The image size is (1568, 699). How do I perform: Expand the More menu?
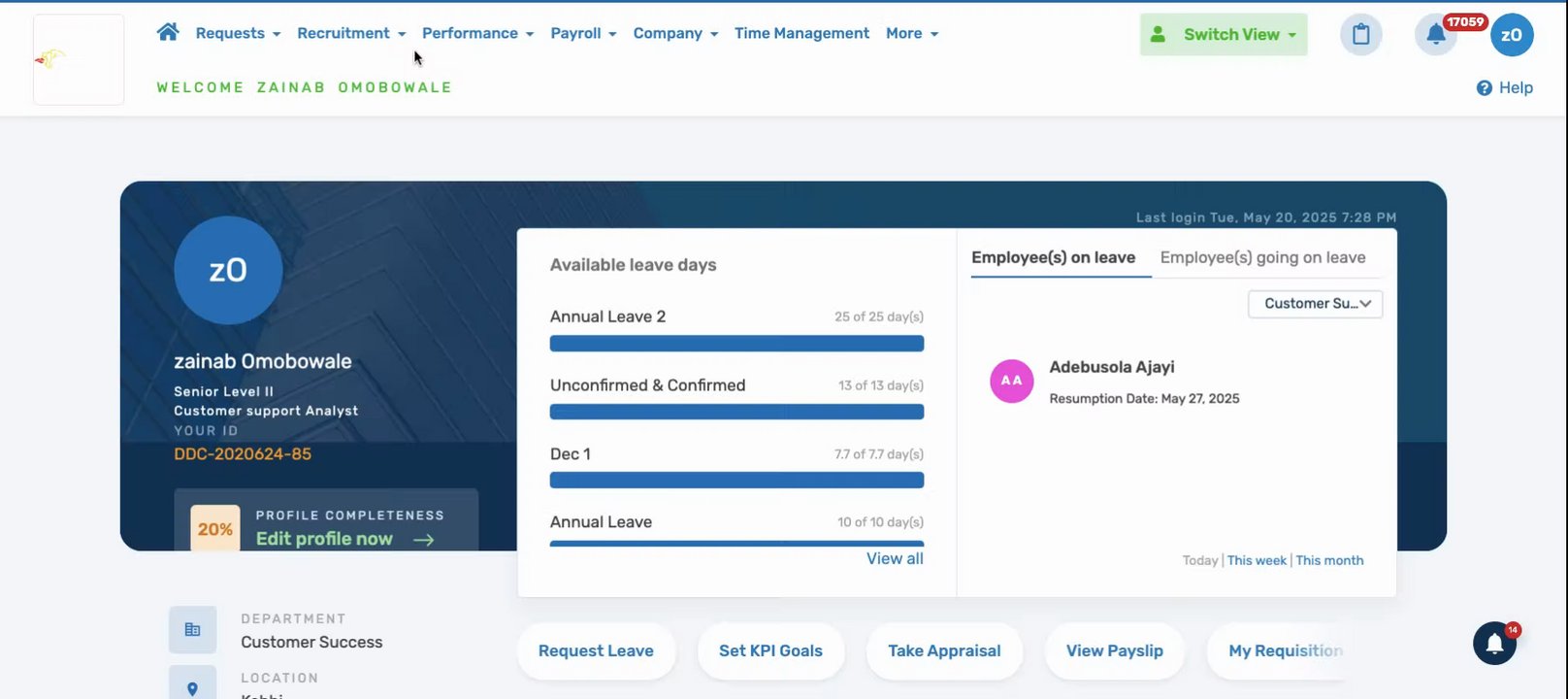coord(912,33)
